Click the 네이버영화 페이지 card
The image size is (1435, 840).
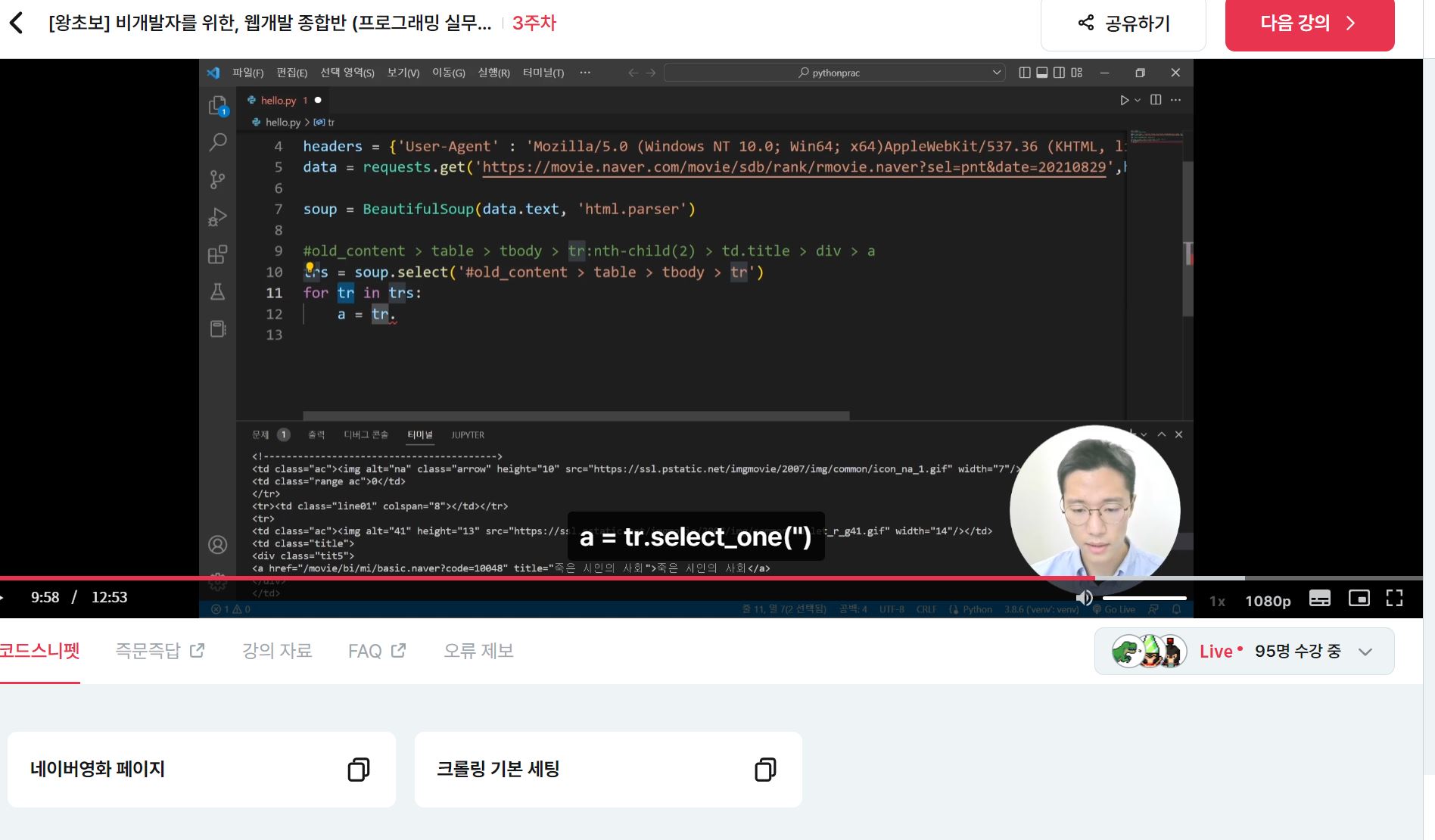201,770
